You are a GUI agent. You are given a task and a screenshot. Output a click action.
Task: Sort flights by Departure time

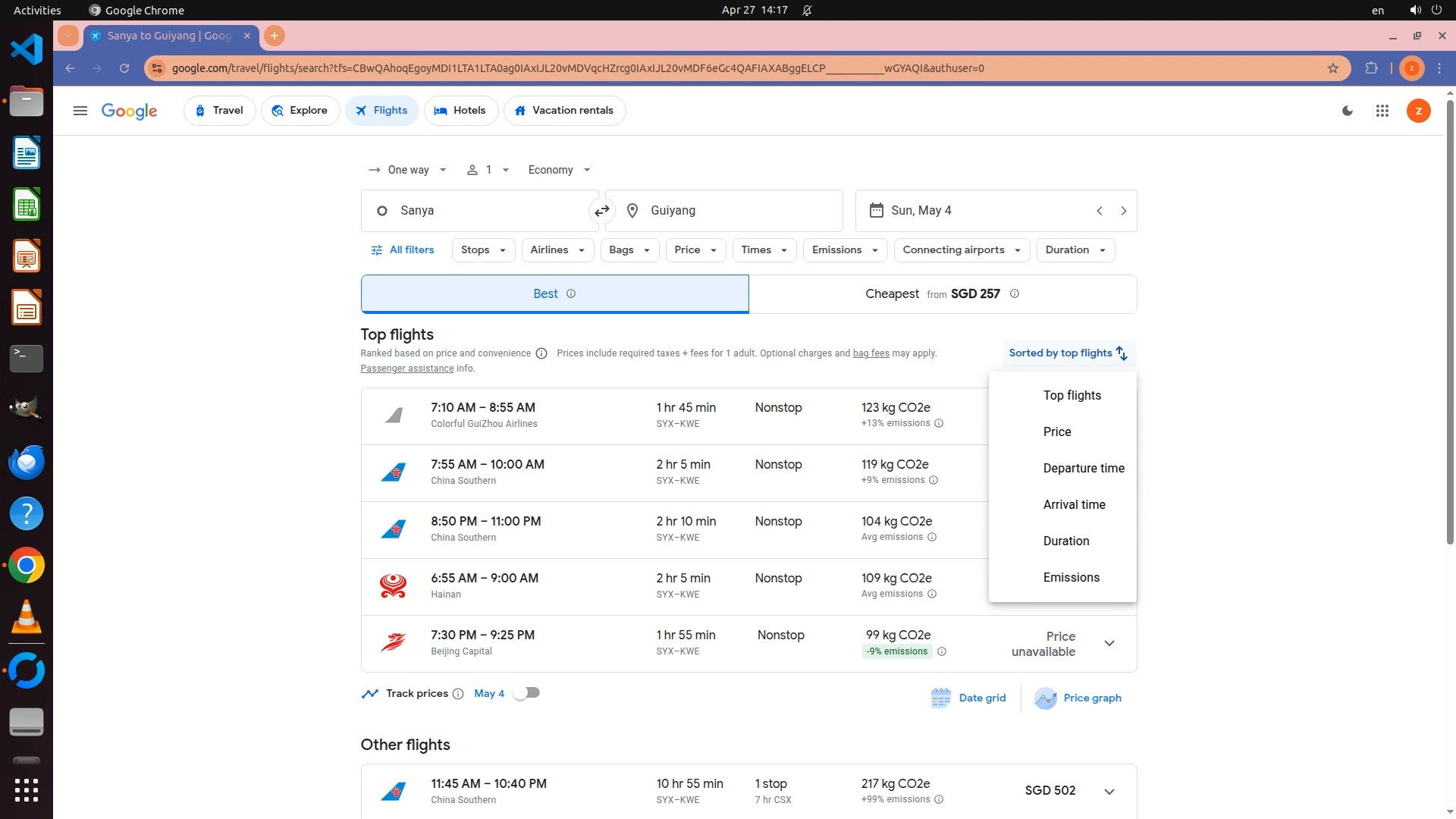(1083, 469)
